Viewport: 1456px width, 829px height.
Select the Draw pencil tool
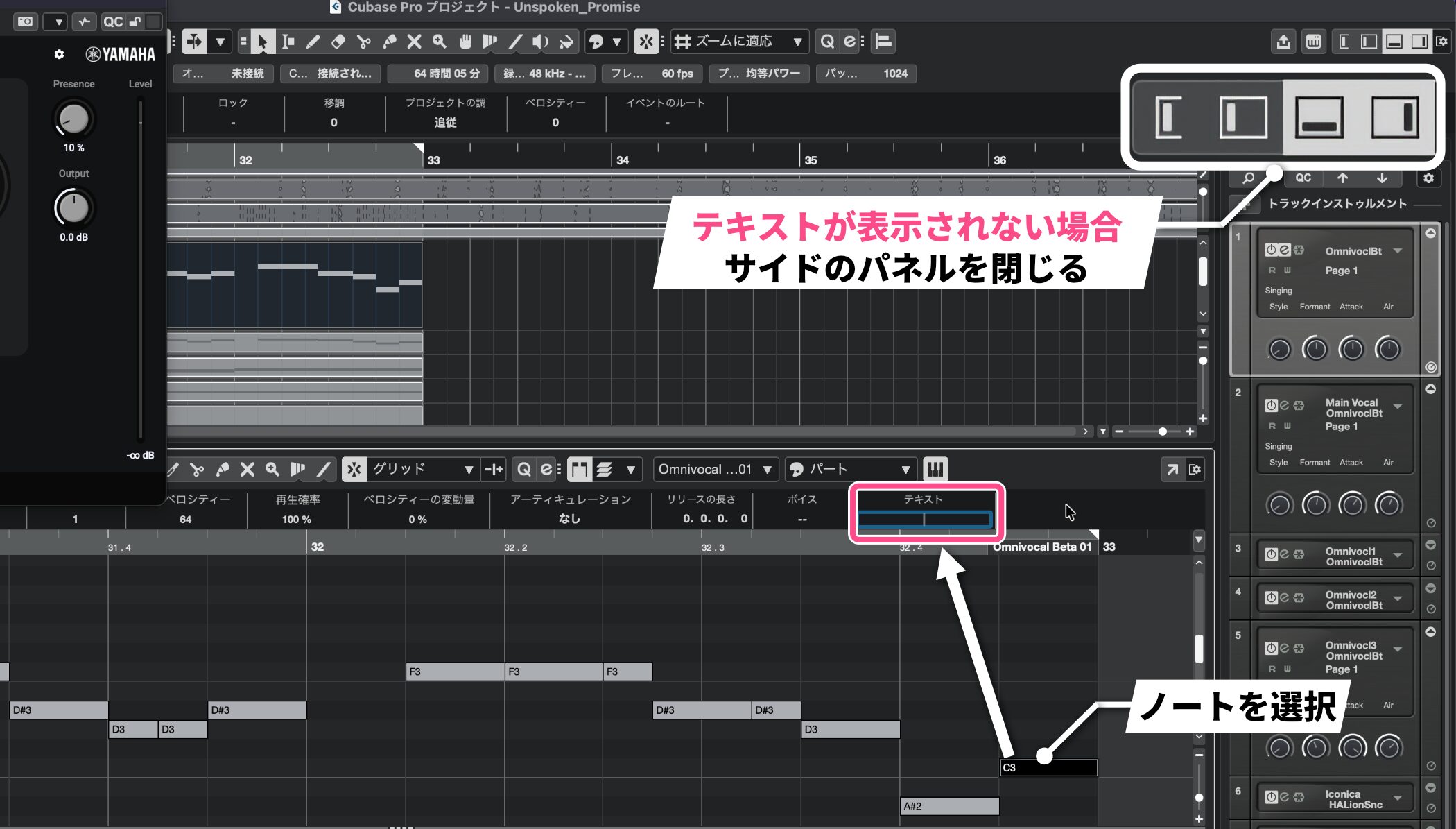click(x=313, y=42)
